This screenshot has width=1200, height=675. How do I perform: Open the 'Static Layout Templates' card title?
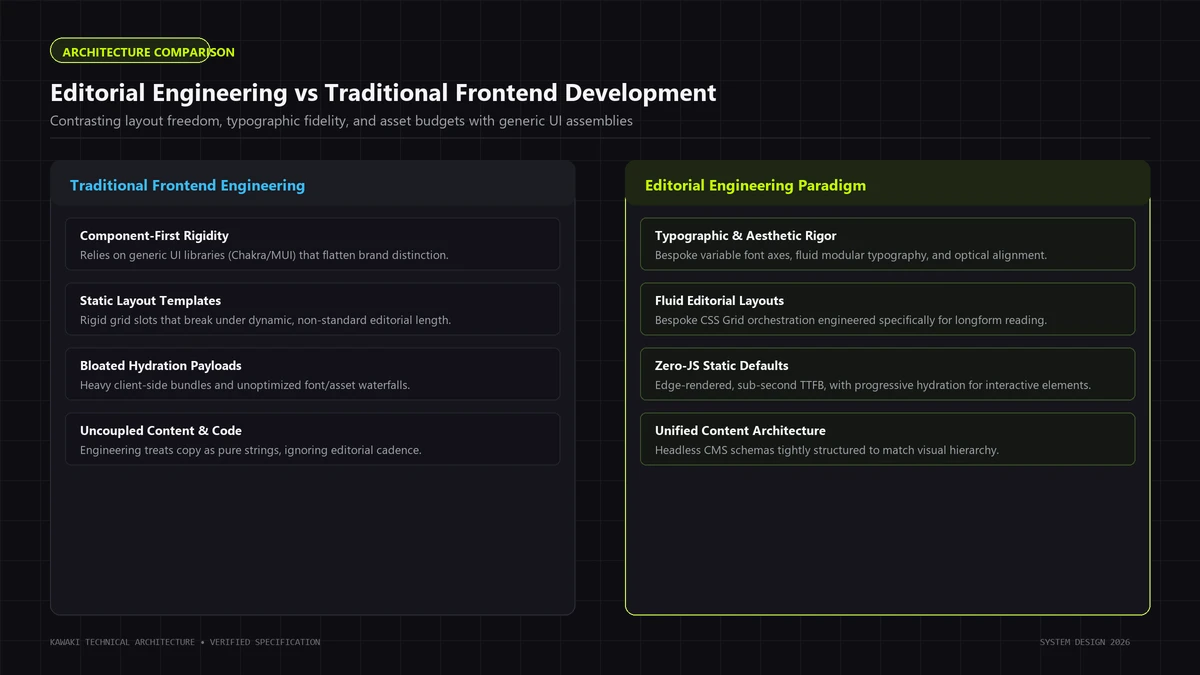[150, 301]
